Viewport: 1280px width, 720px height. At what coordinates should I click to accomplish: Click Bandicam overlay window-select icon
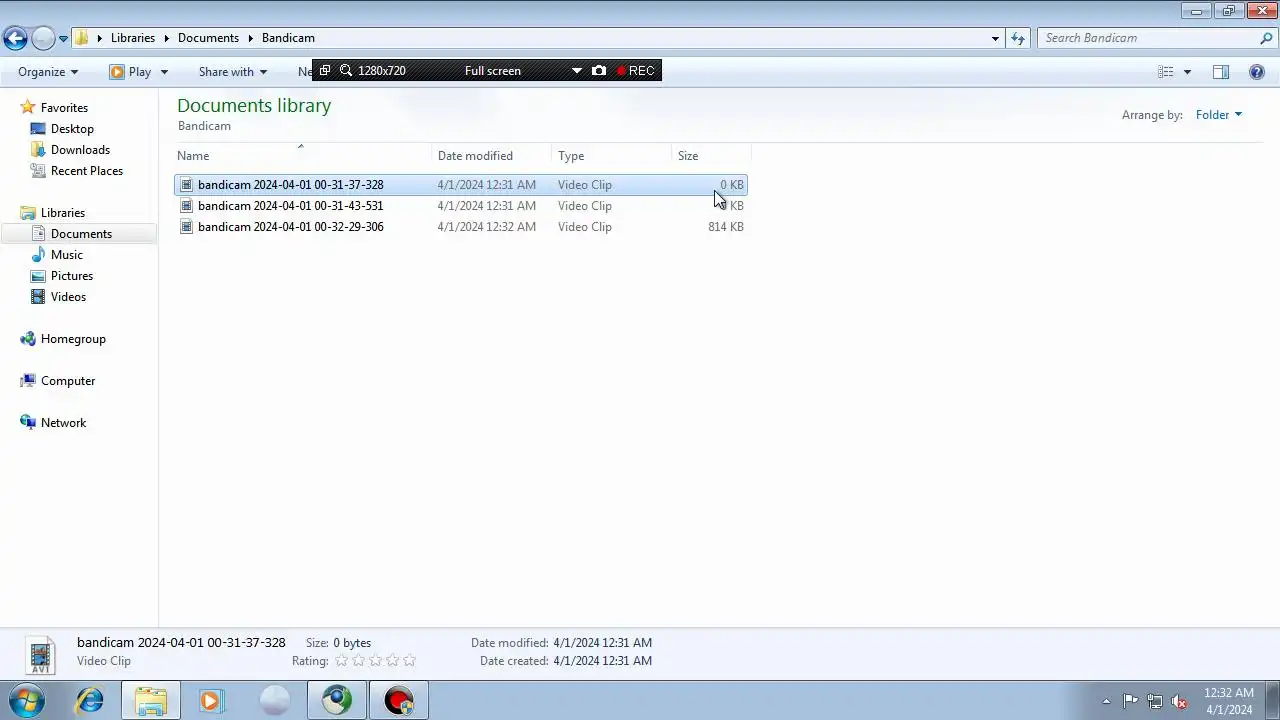[x=325, y=71]
